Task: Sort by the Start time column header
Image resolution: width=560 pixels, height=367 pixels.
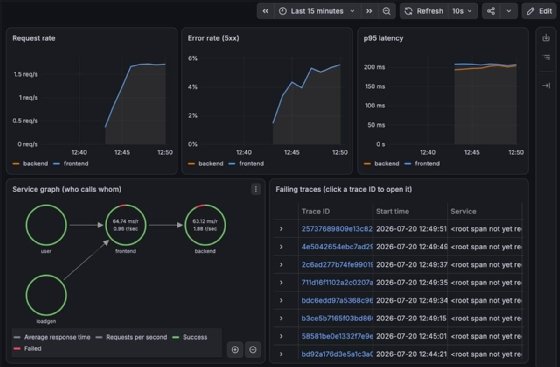Action: pyautogui.click(x=392, y=211)
